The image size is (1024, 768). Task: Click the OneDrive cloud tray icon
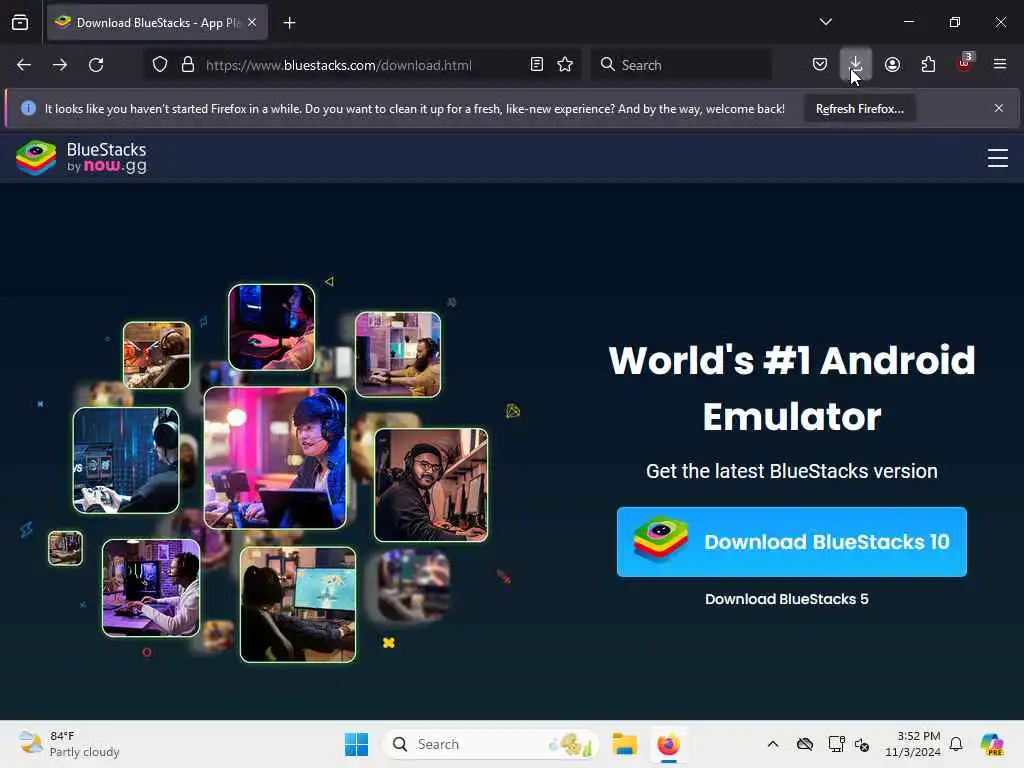[805, 744]
